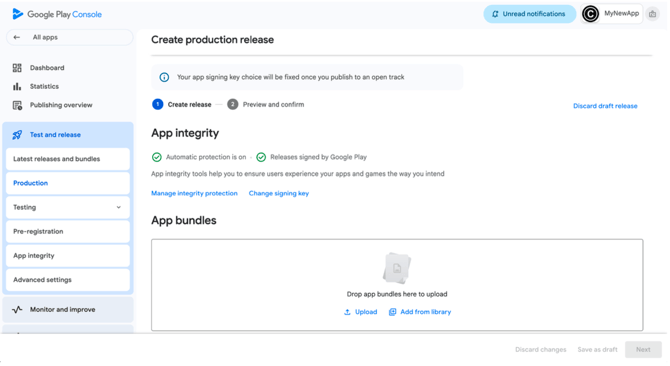Click the Create production release heading
Screen dimensions: 670x366
point(212,40)
